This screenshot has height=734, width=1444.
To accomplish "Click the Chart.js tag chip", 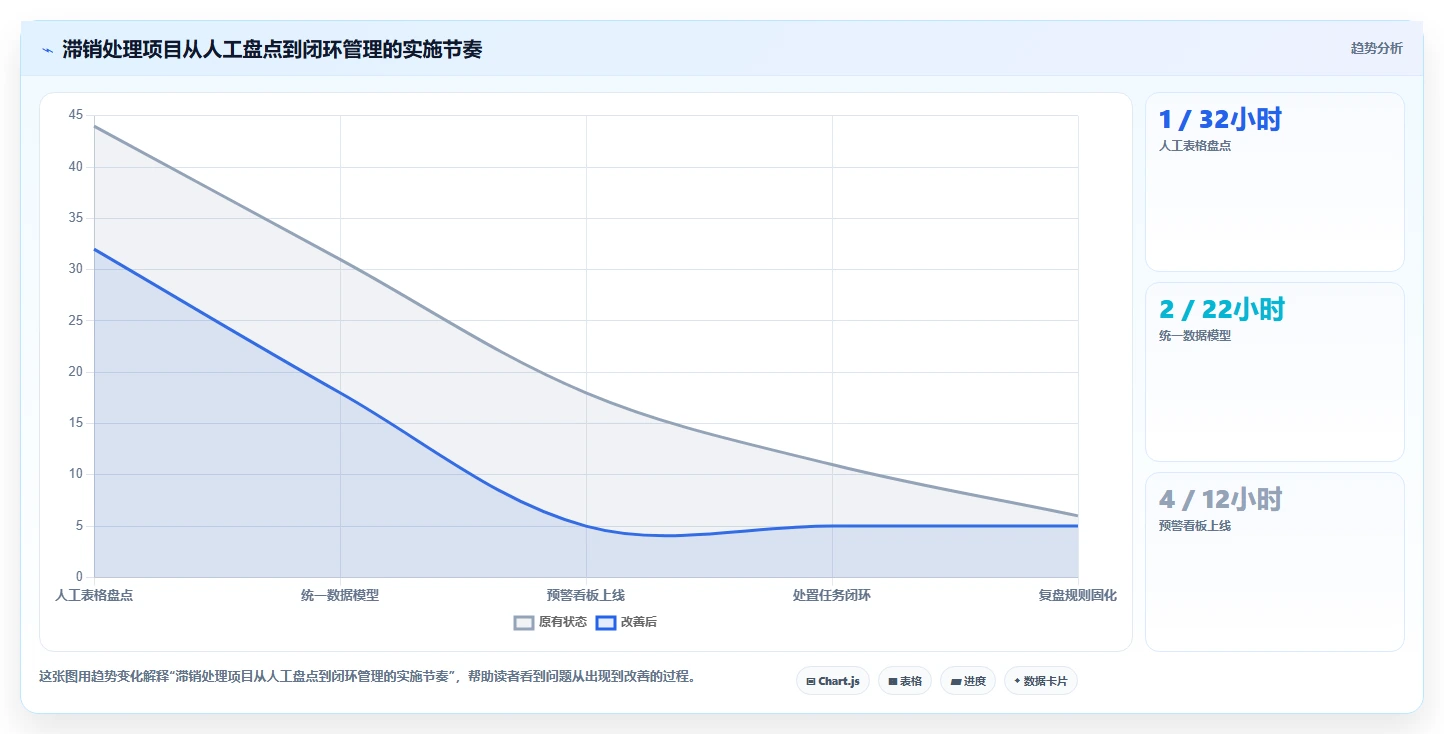I will (833, 681).
